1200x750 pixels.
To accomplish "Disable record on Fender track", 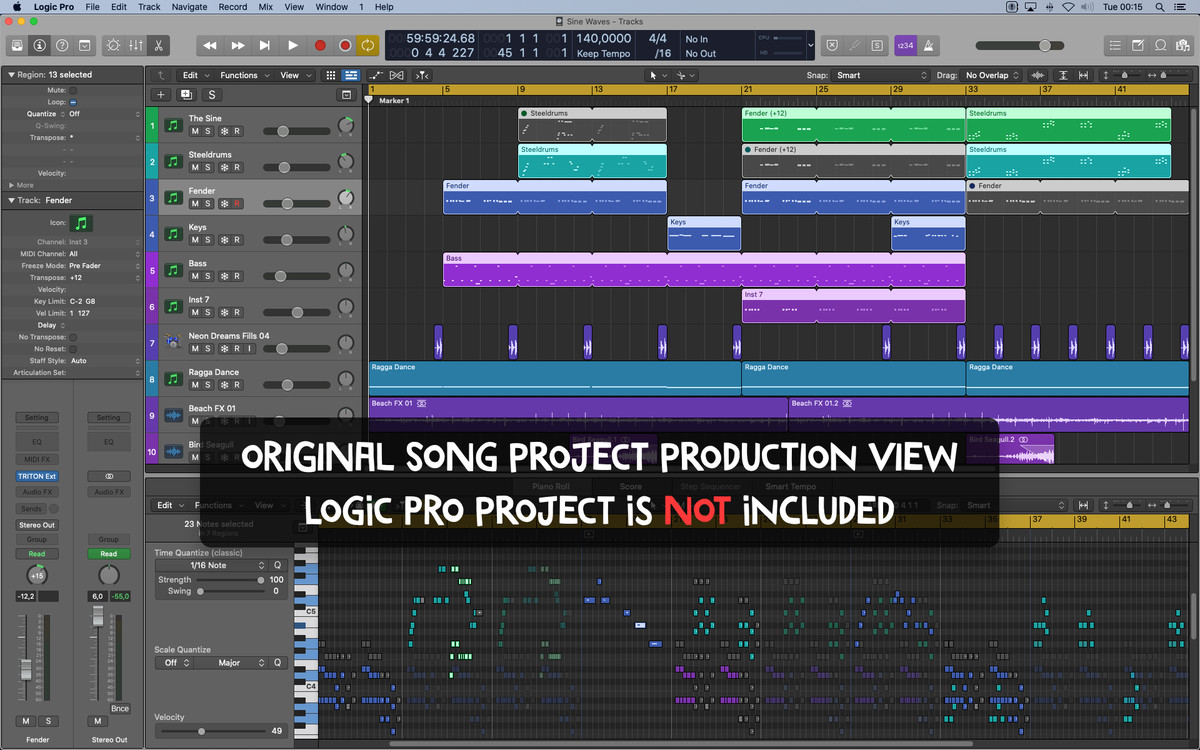I will click(237, 203).
